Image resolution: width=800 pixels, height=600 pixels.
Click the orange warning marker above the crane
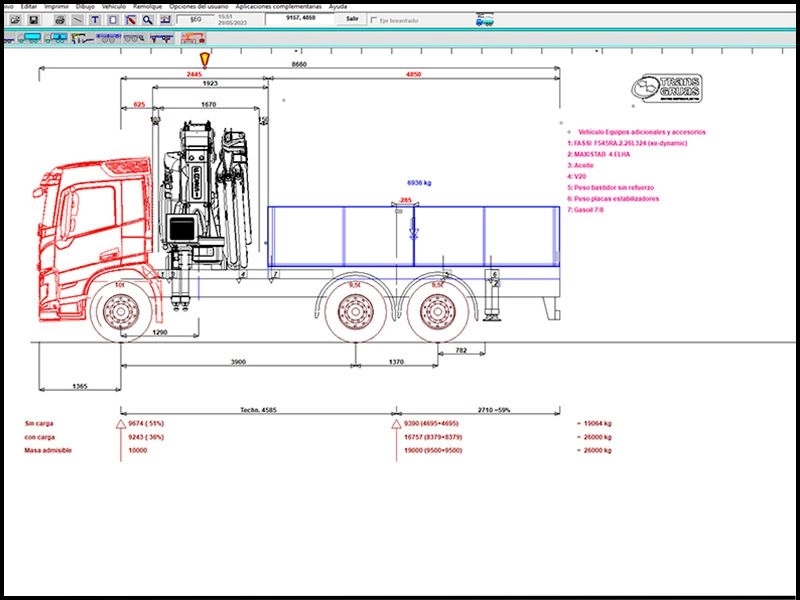pos(205,61)
